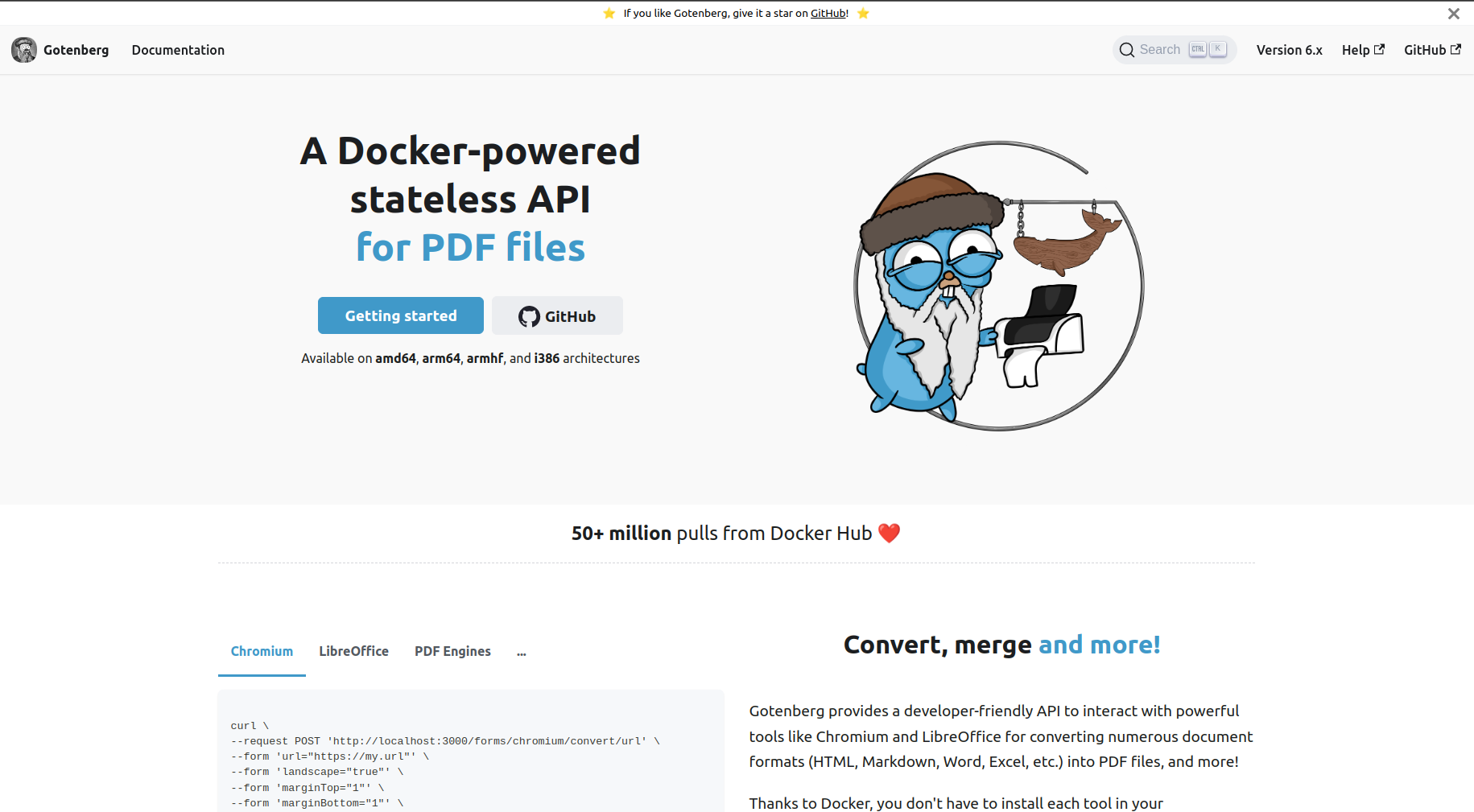Switch to the LibreOffice tab
This screenshot has height=812, width=1474.
point(353,652)
